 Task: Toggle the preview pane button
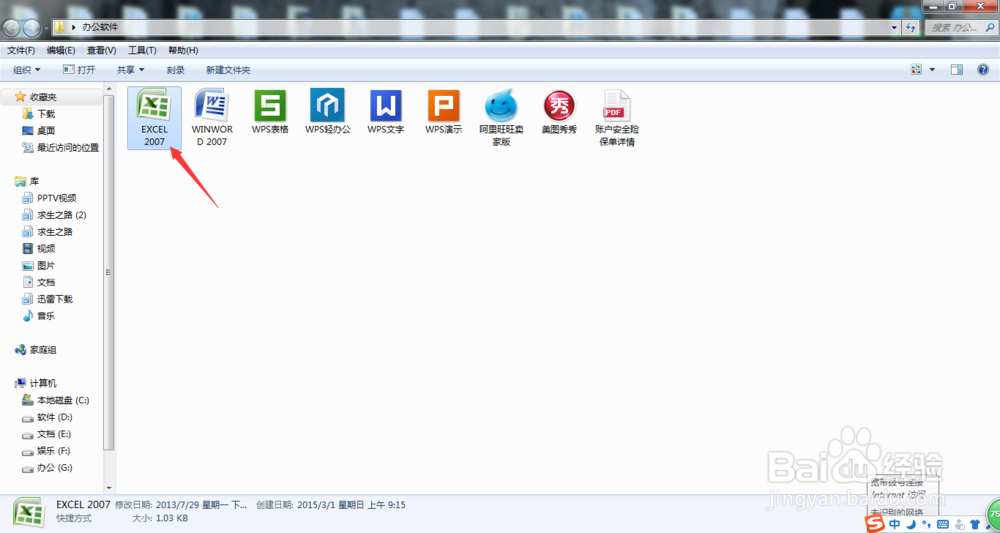coord(956,69)
